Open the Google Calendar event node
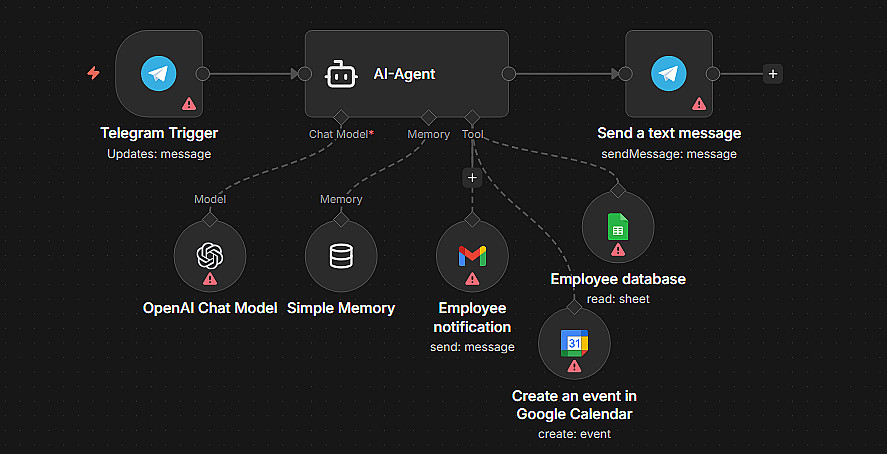 [x=574, y=343]
